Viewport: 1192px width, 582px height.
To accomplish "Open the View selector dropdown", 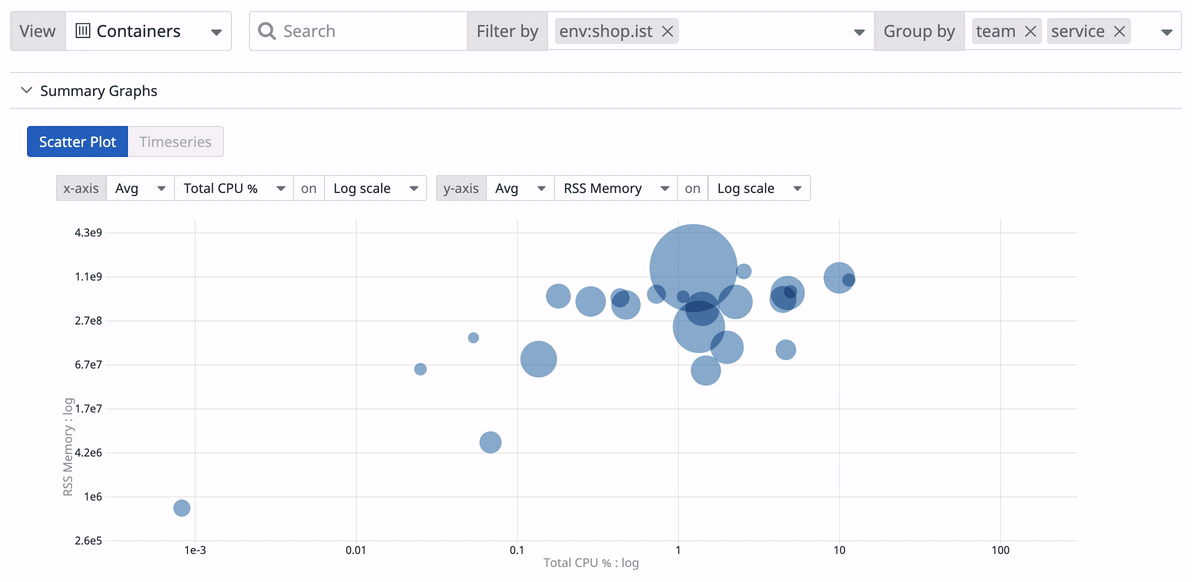I will 215,31.
